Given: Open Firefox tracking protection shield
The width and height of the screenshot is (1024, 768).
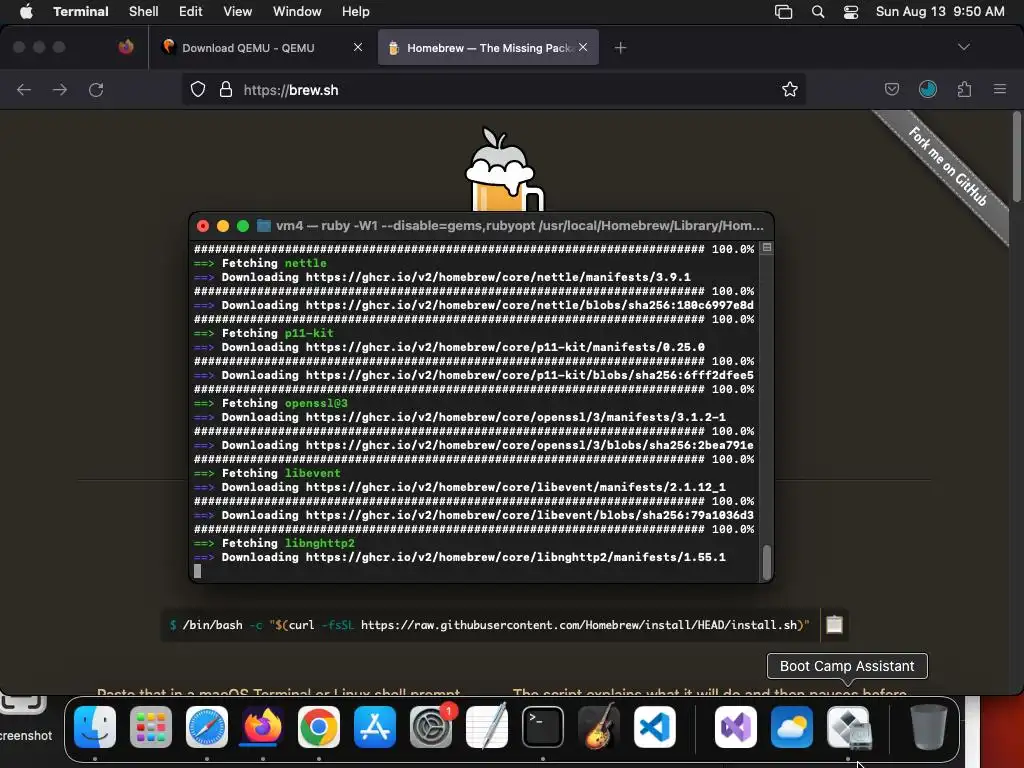Looking at the screenshot, I should click(x=198, y=89).
